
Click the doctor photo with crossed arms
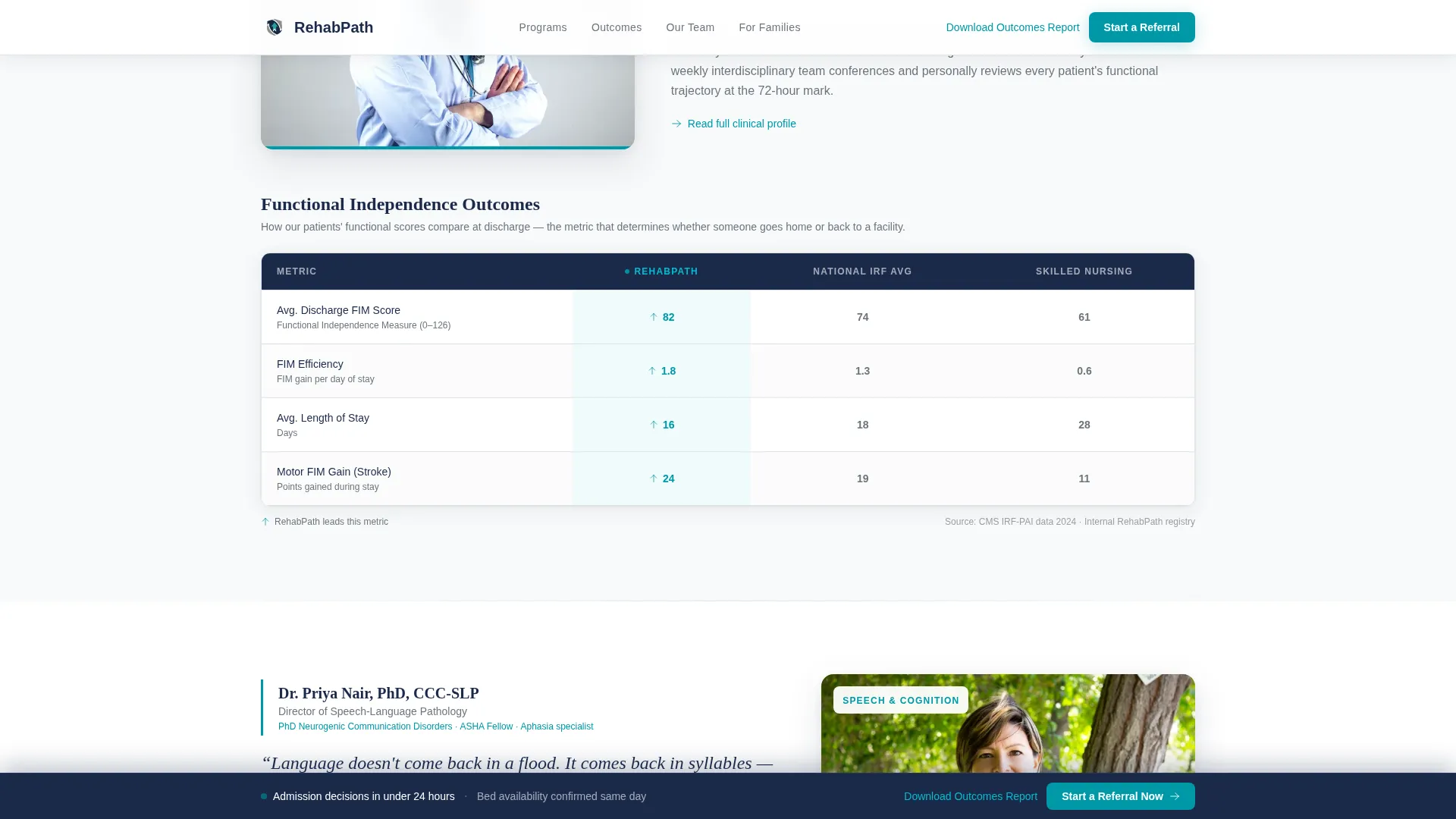(x=447, y=100)
